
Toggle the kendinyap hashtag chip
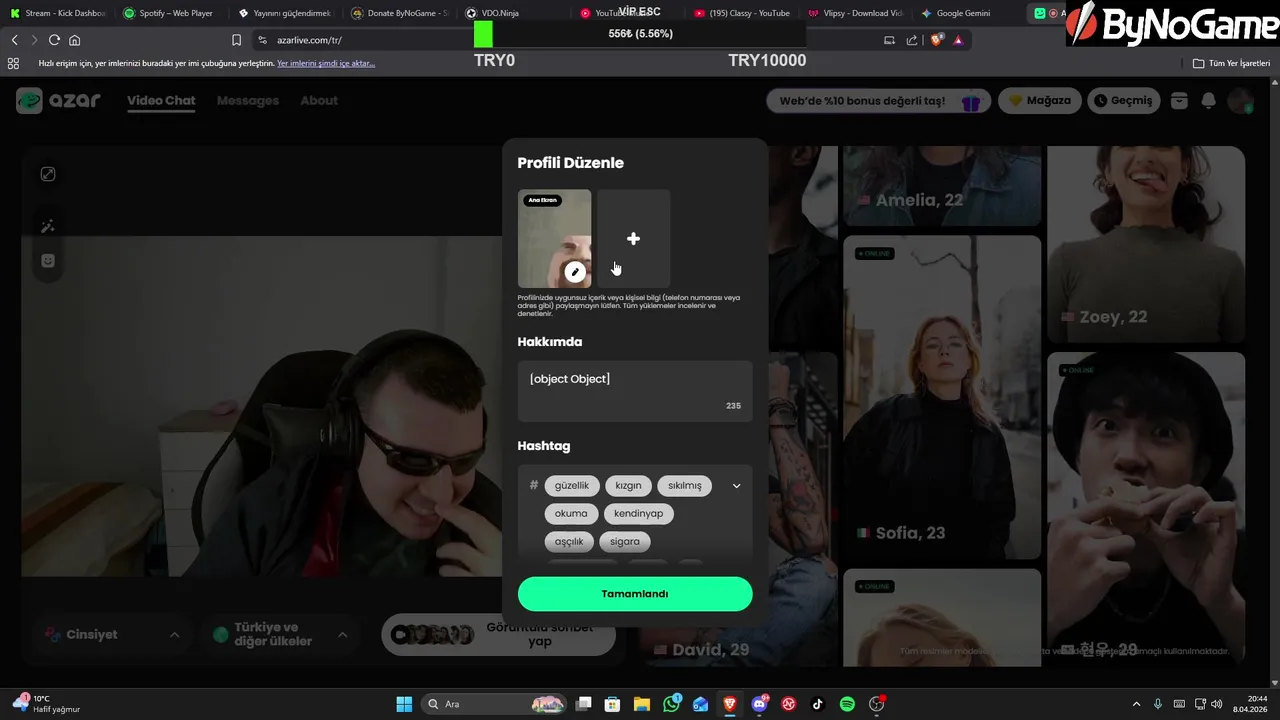click(638, 513)
